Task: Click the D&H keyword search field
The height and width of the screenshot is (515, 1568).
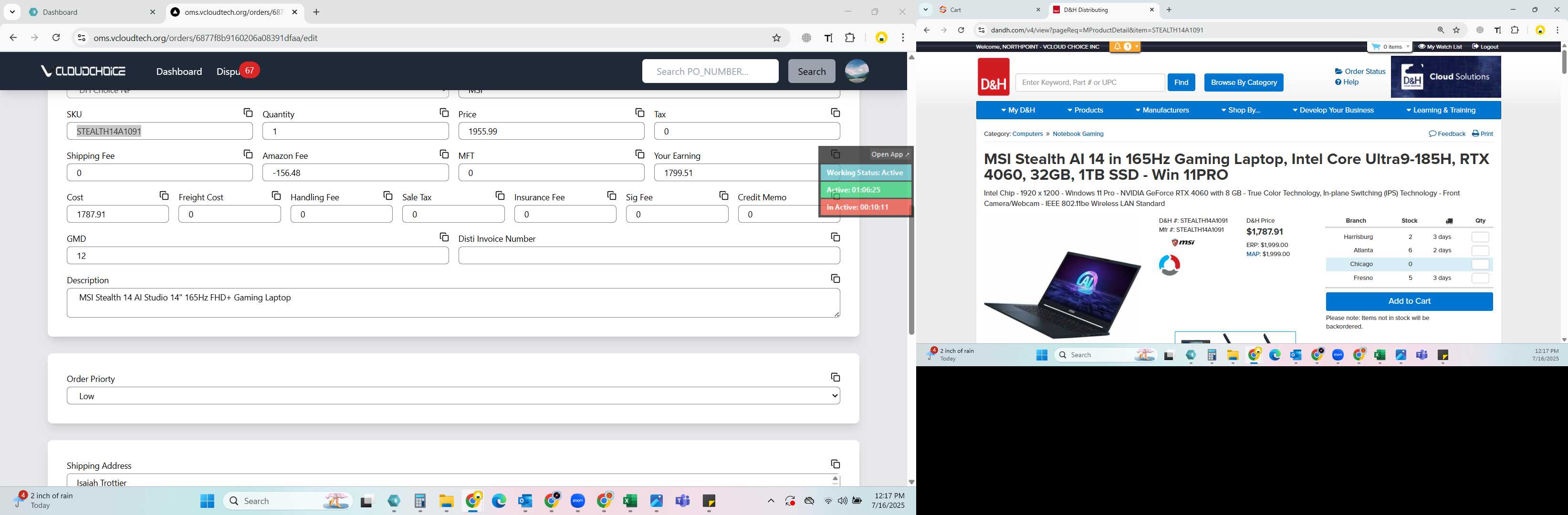Action: click(x=1089, y=82)
